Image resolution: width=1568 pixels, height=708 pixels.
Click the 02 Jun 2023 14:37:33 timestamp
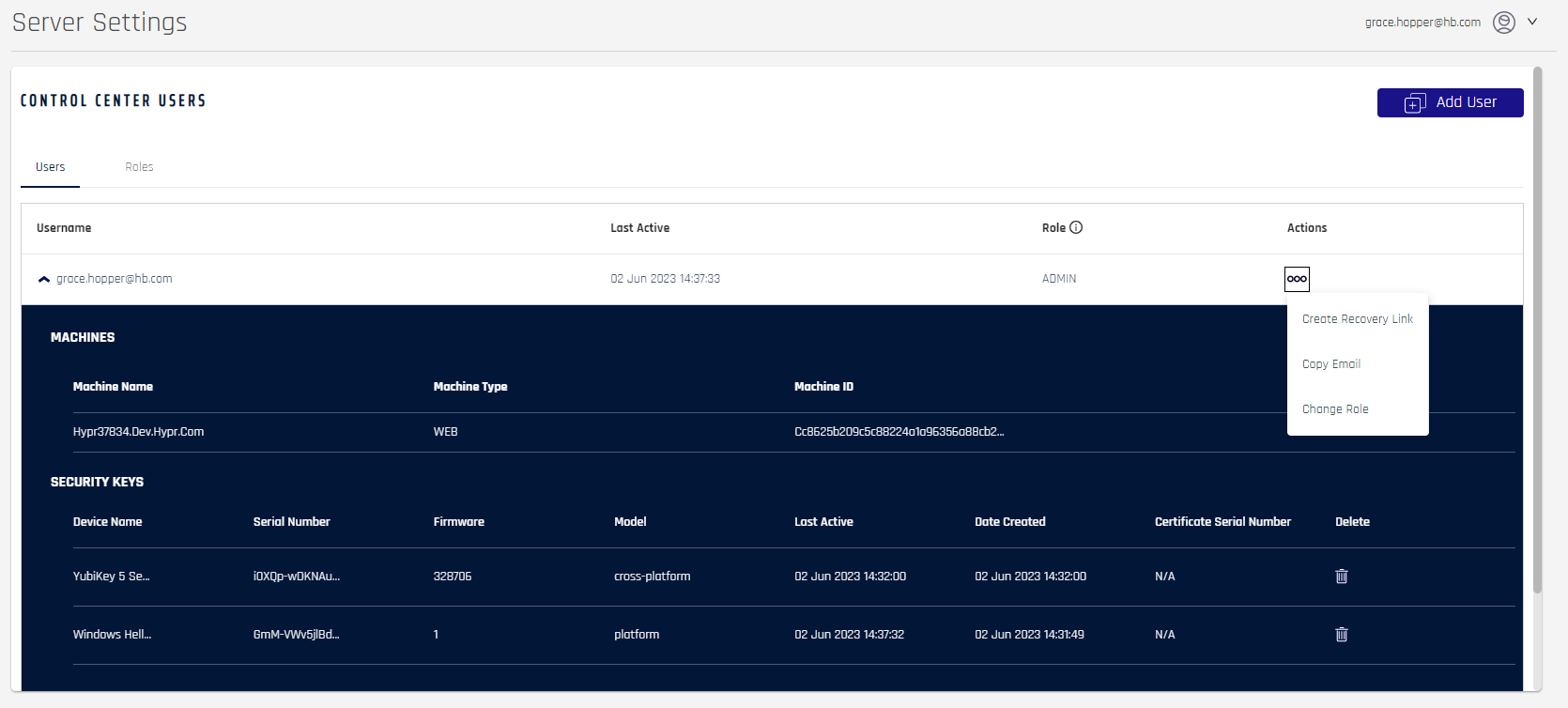666,279
